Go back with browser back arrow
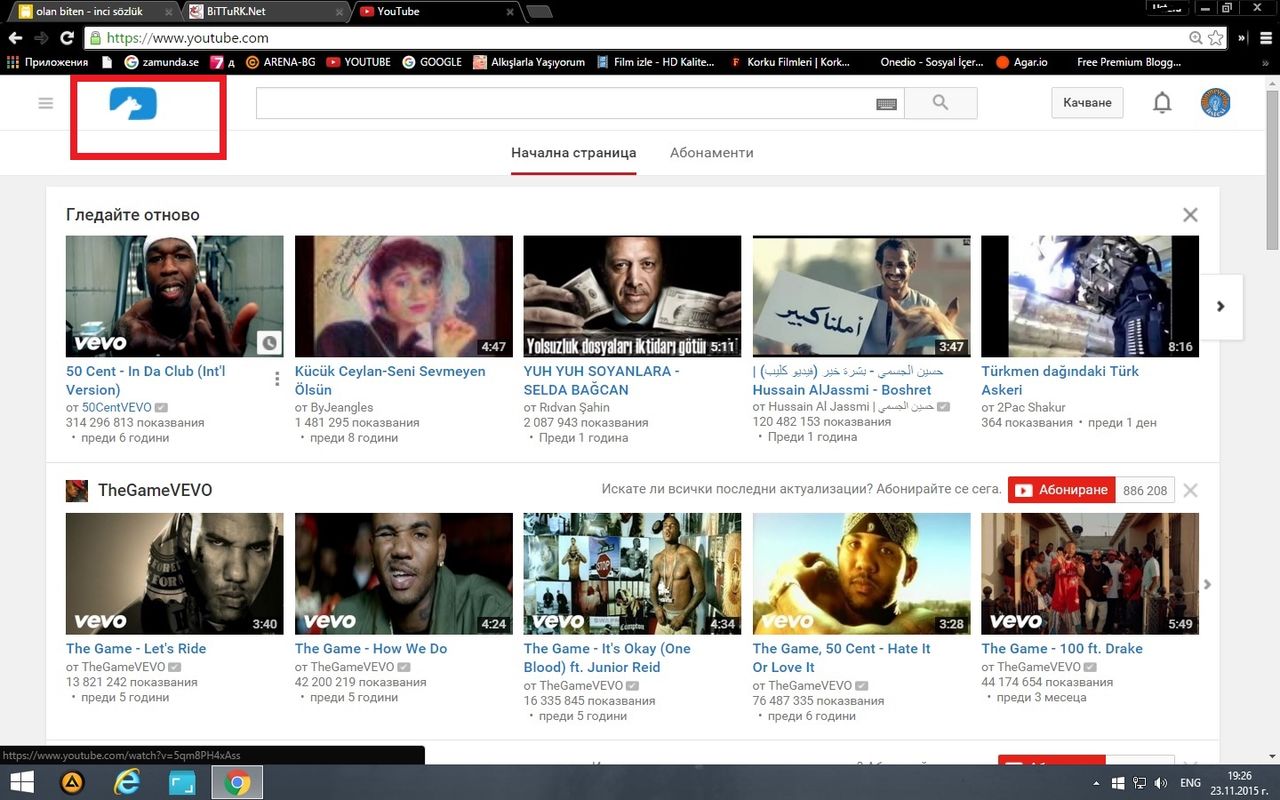1280x800 pixels. coord(15,38)
